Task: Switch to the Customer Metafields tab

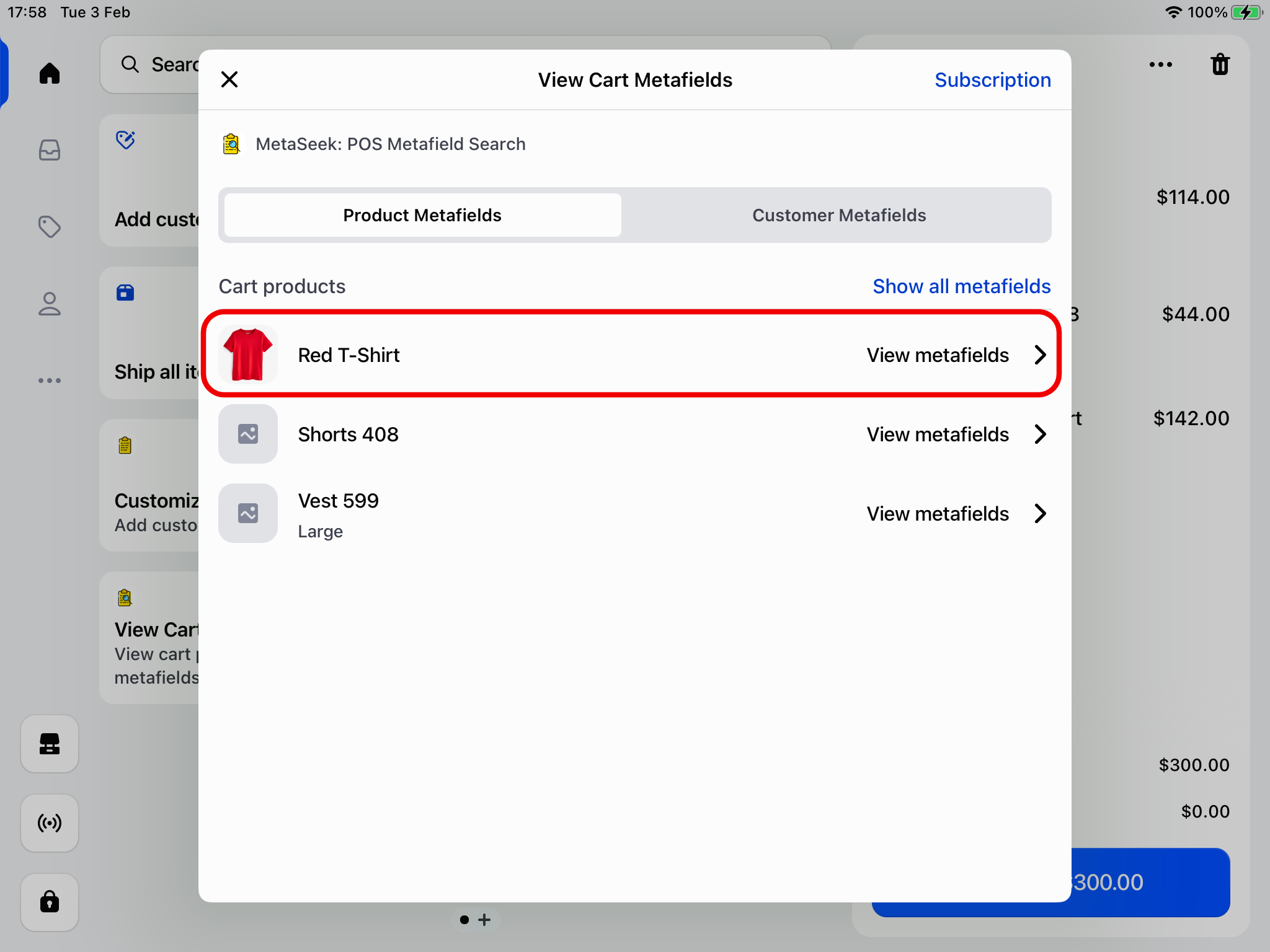Action: click(x=838, y=215)
